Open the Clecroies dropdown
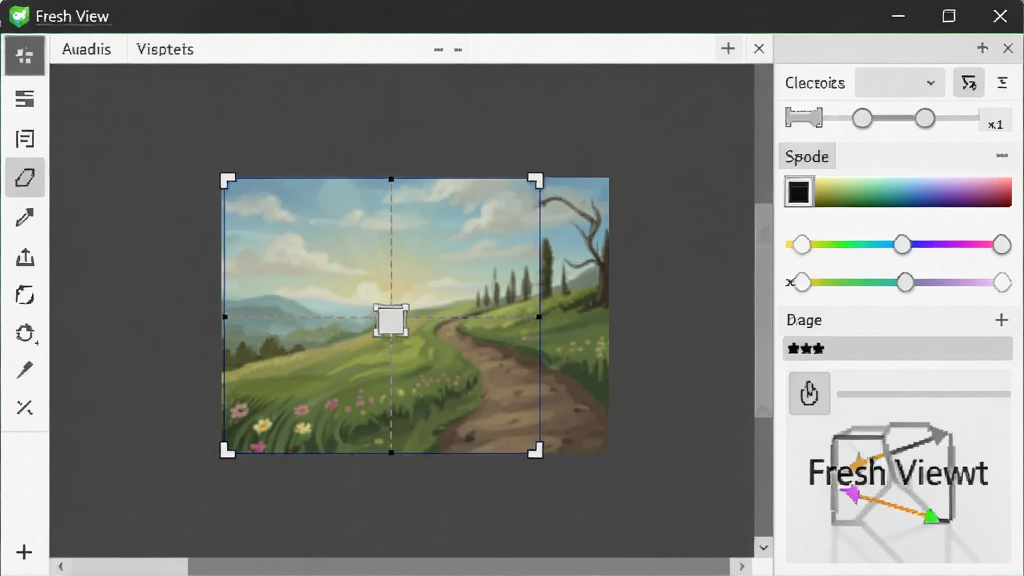 tap(899, 83)
